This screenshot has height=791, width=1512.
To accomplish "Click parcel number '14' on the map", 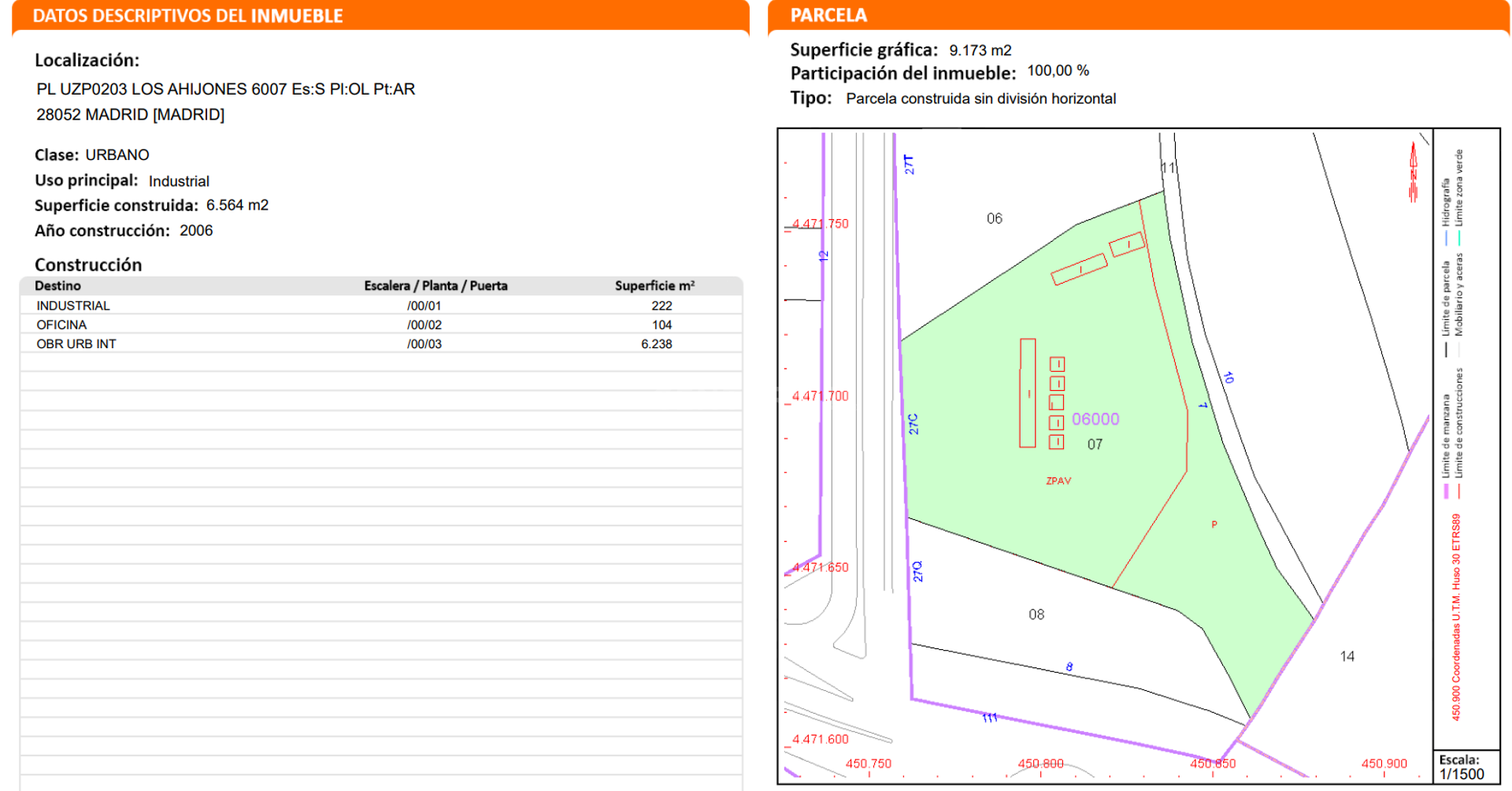I will [x=1347, y=656].
